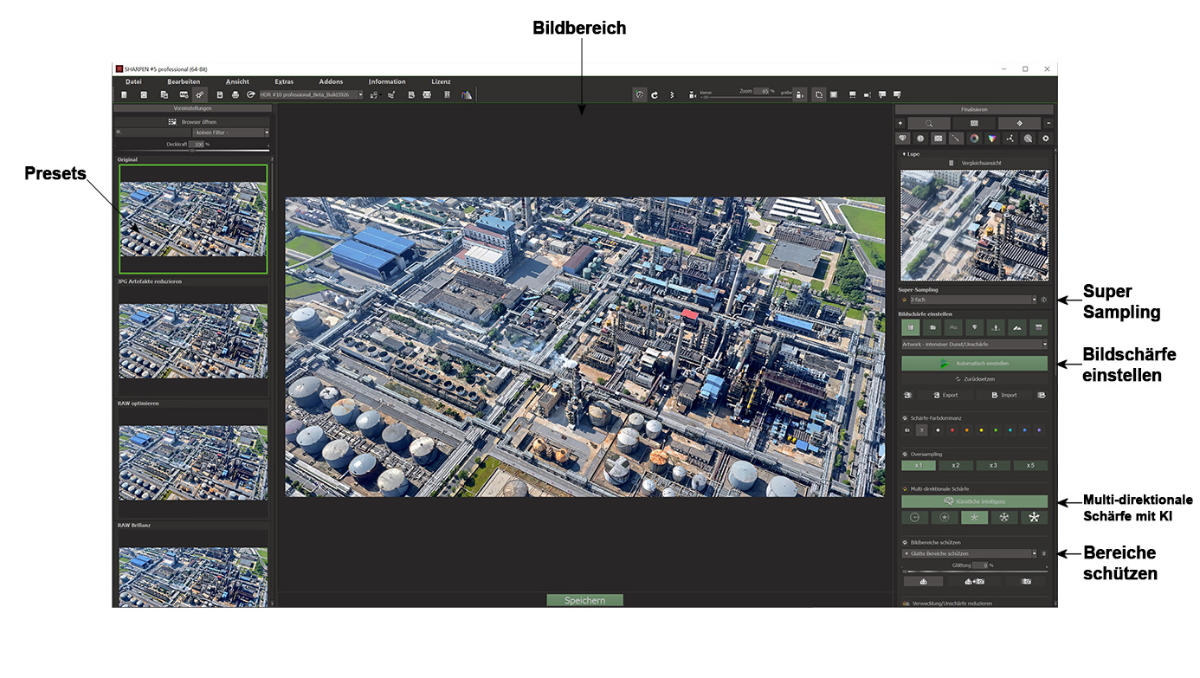The image size is (1200, 678).
Task: Open the 'keinen Filter' dropdown
Action: [231, 132]
